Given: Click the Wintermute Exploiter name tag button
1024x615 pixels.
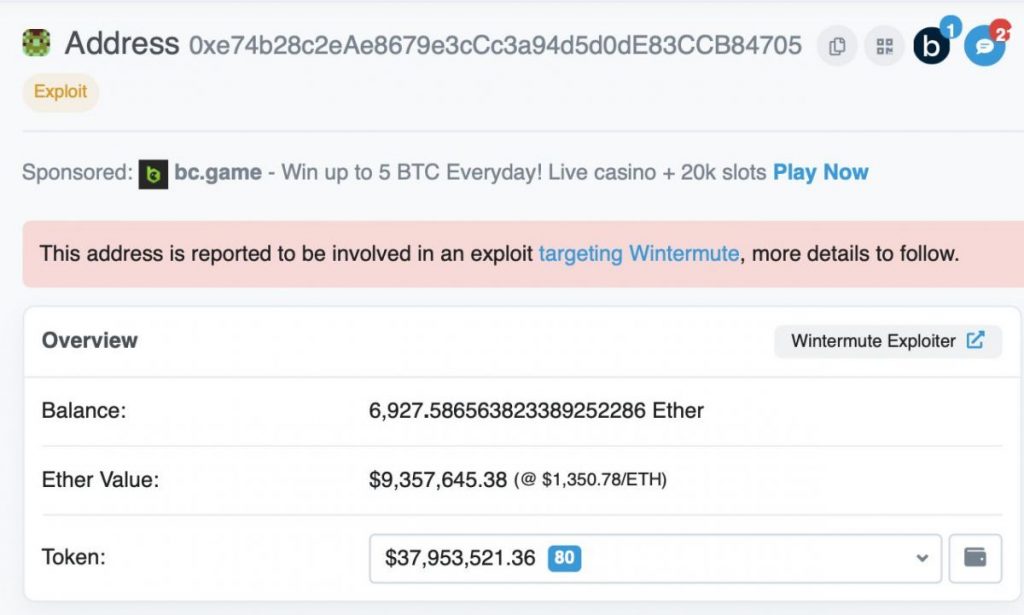Looking at the screenshot, I should point(888,341).
